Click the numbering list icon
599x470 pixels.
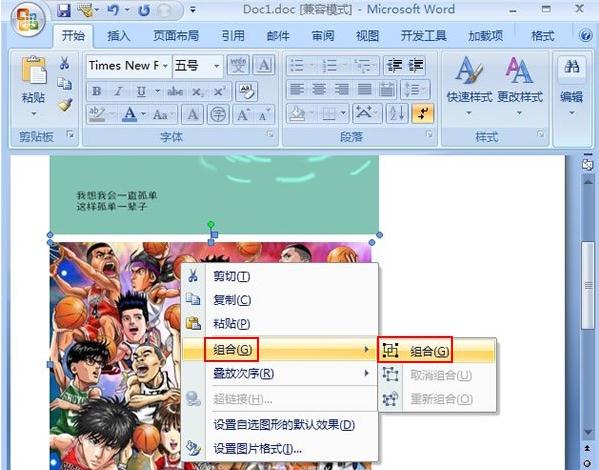coord(330,65)
